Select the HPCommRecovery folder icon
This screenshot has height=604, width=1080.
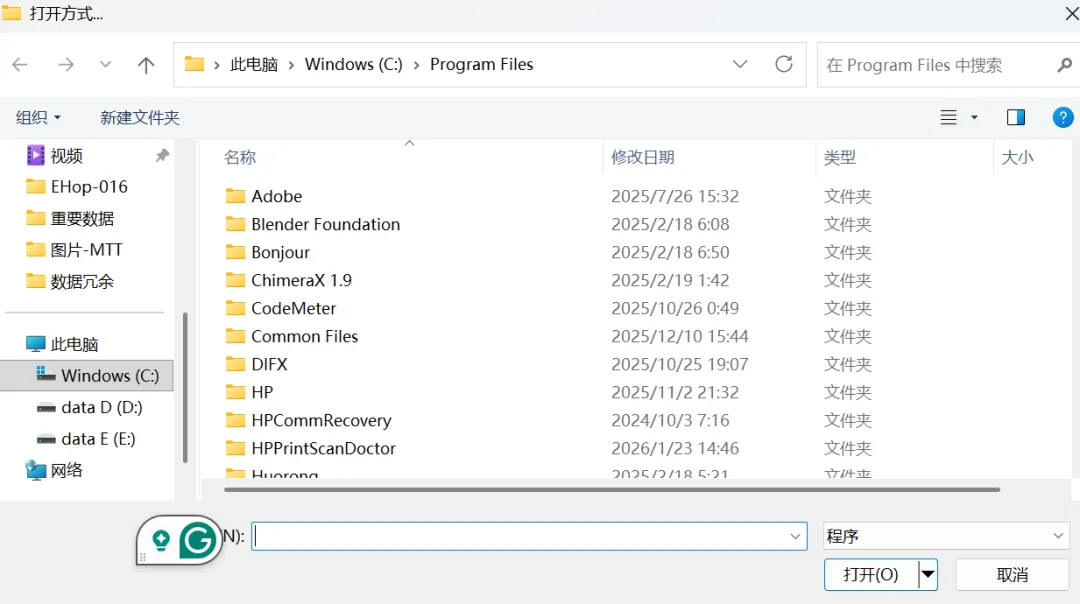[x=235, y=420]
